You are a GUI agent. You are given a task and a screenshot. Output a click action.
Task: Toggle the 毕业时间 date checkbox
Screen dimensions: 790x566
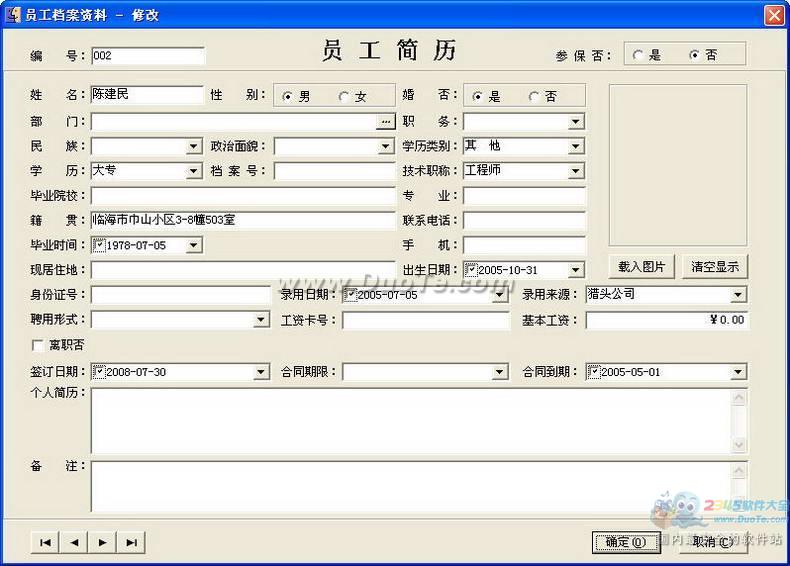coord(99,245)
